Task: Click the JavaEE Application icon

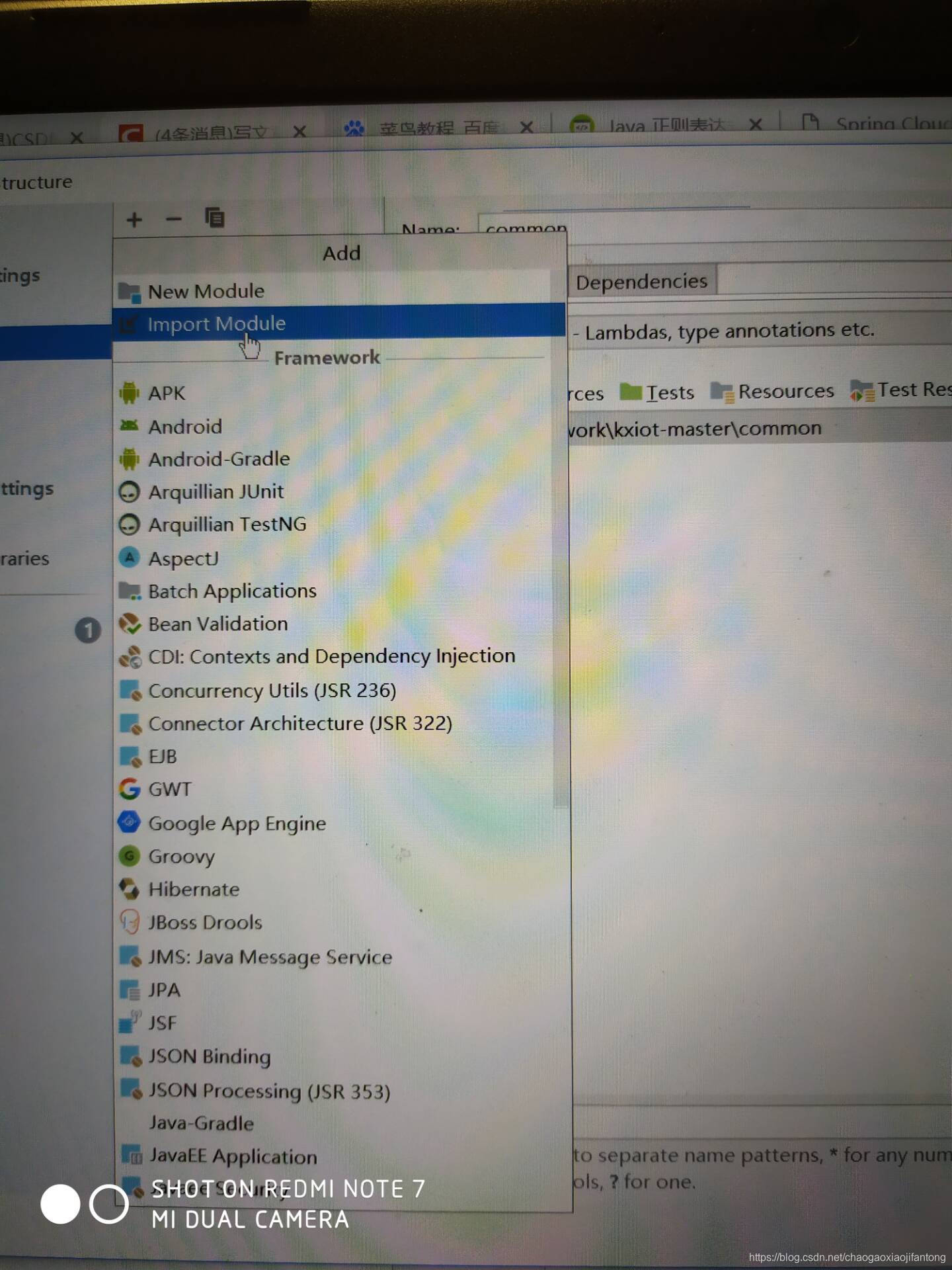Action: pos(132,1156)
